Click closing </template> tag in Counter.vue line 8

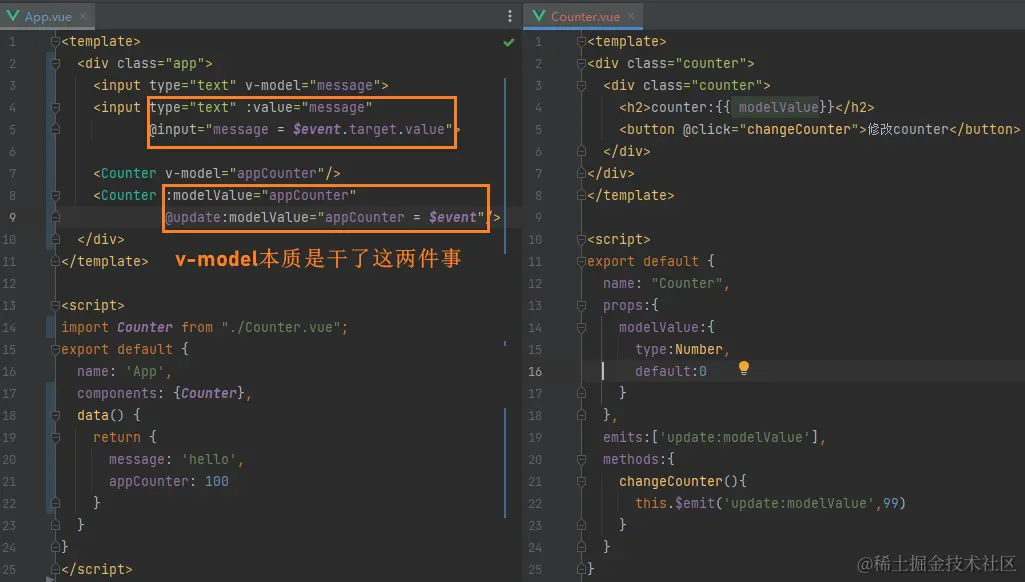[x=631, y=196]
